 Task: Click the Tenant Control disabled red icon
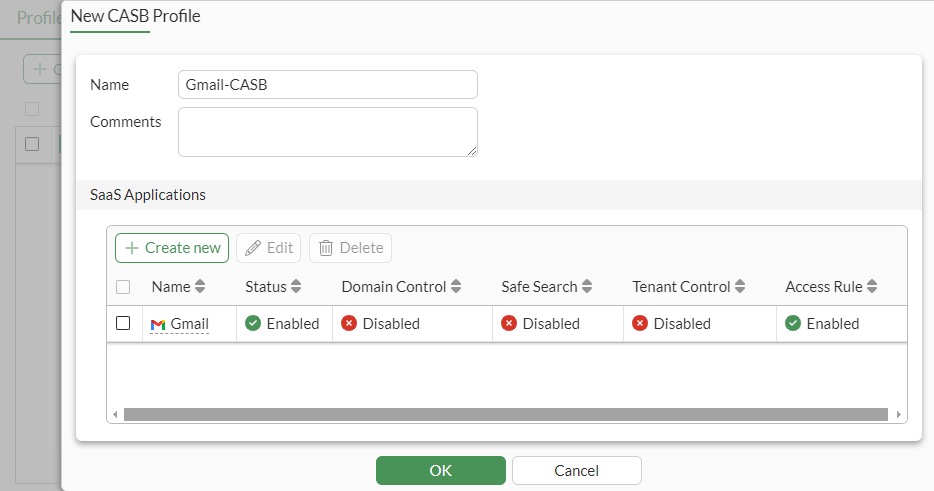tap(640, 324)
